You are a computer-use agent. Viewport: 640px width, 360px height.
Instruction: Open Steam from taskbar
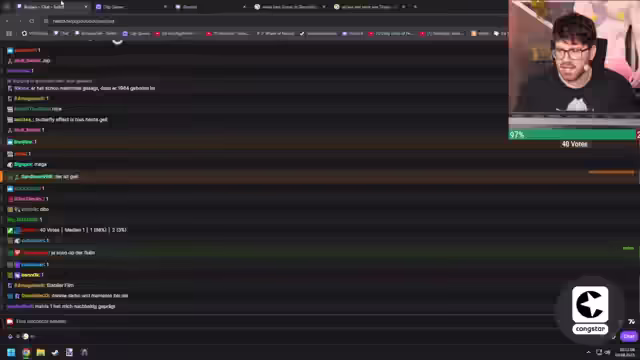[x=55, y=352]
